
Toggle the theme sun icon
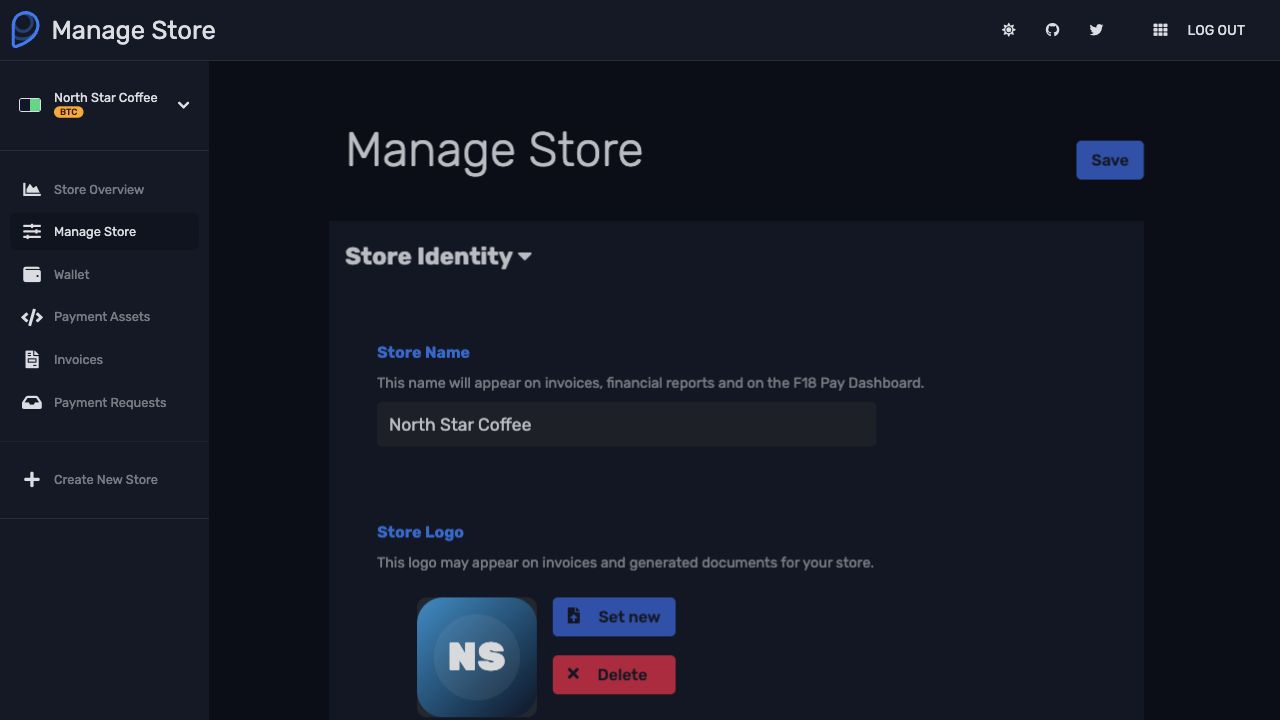pos(1009,30)
